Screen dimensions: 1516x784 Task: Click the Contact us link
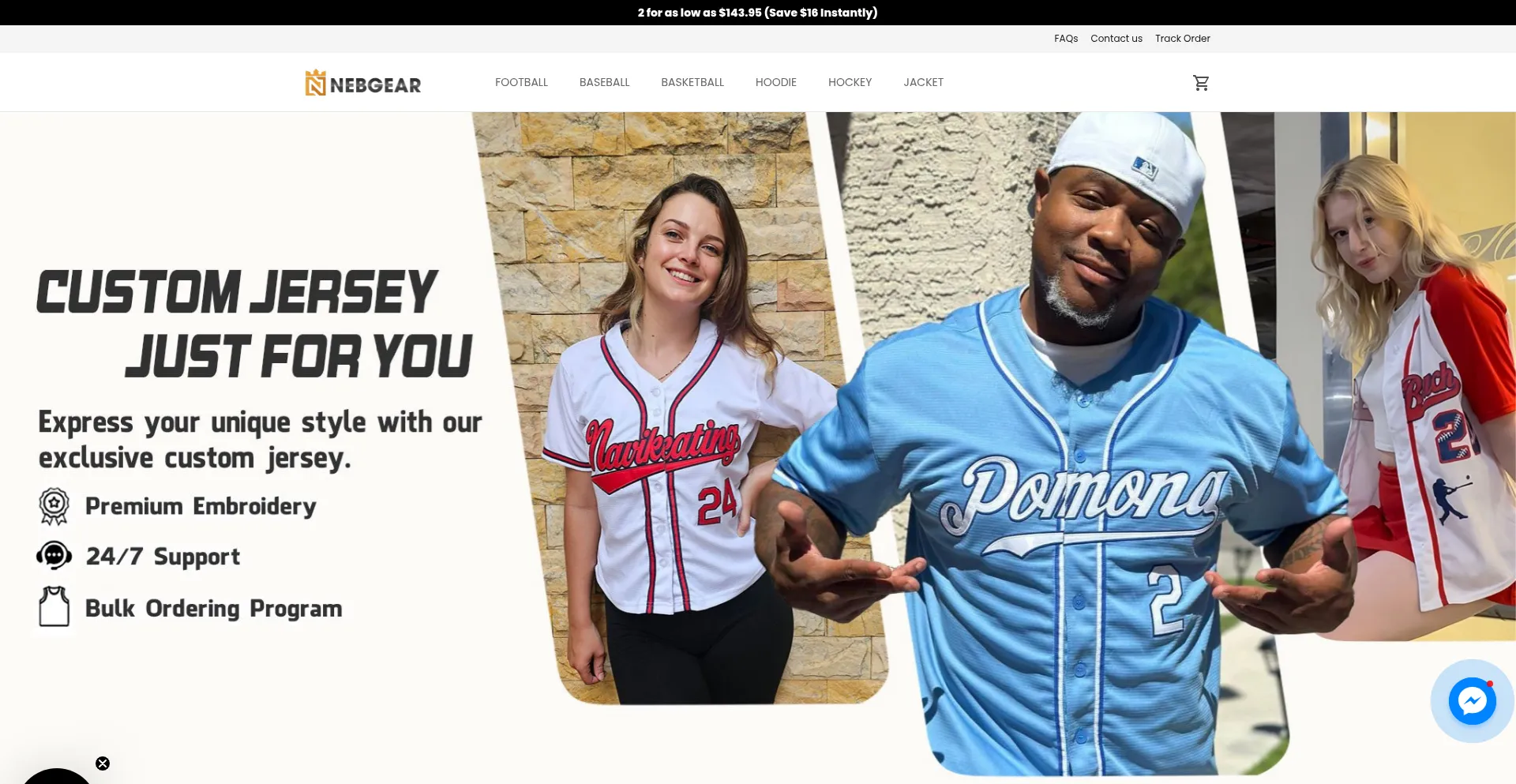(x=1116, y=39)
